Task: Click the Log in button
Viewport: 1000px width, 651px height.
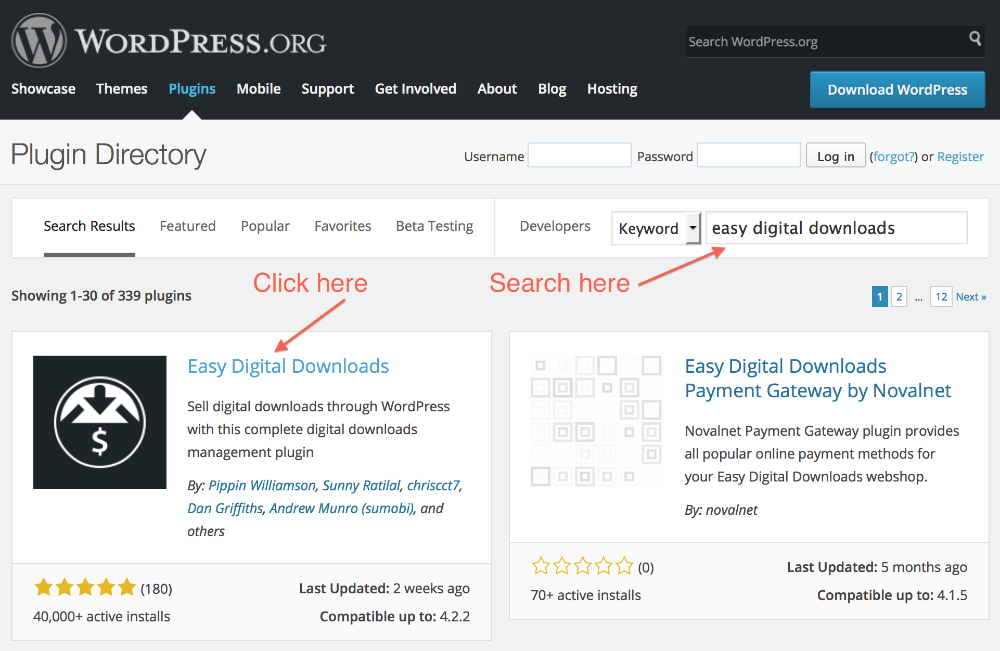Action: click(x=835, y=156)
